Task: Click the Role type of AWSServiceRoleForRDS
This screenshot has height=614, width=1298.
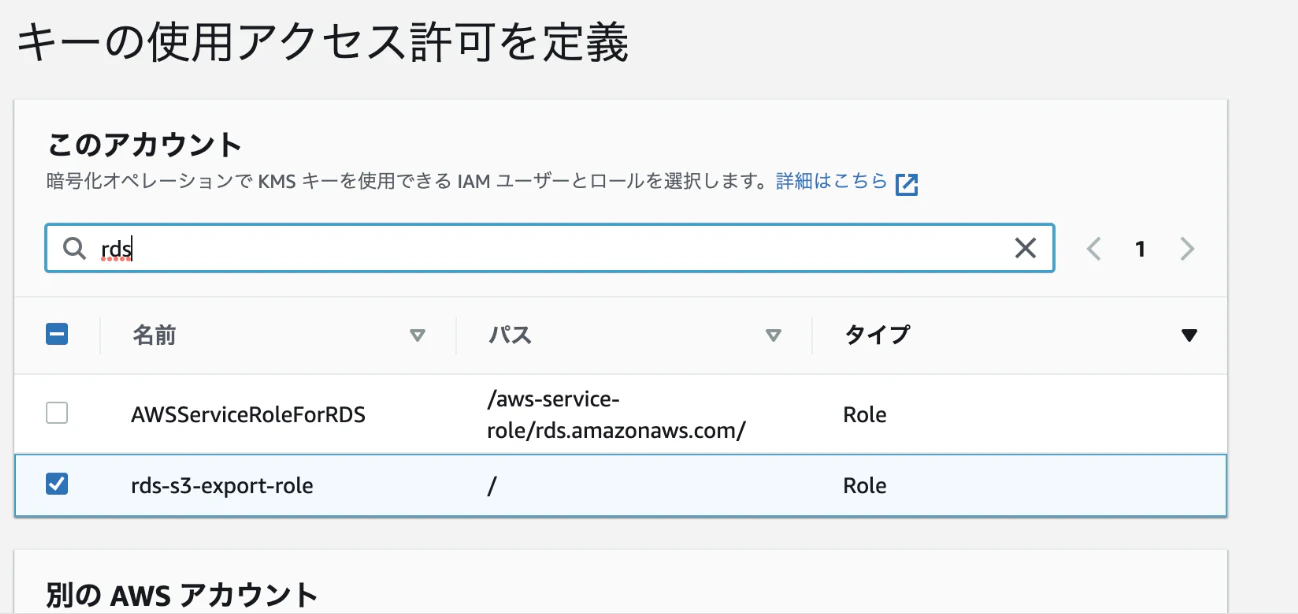Action: [x=865, y=414]
